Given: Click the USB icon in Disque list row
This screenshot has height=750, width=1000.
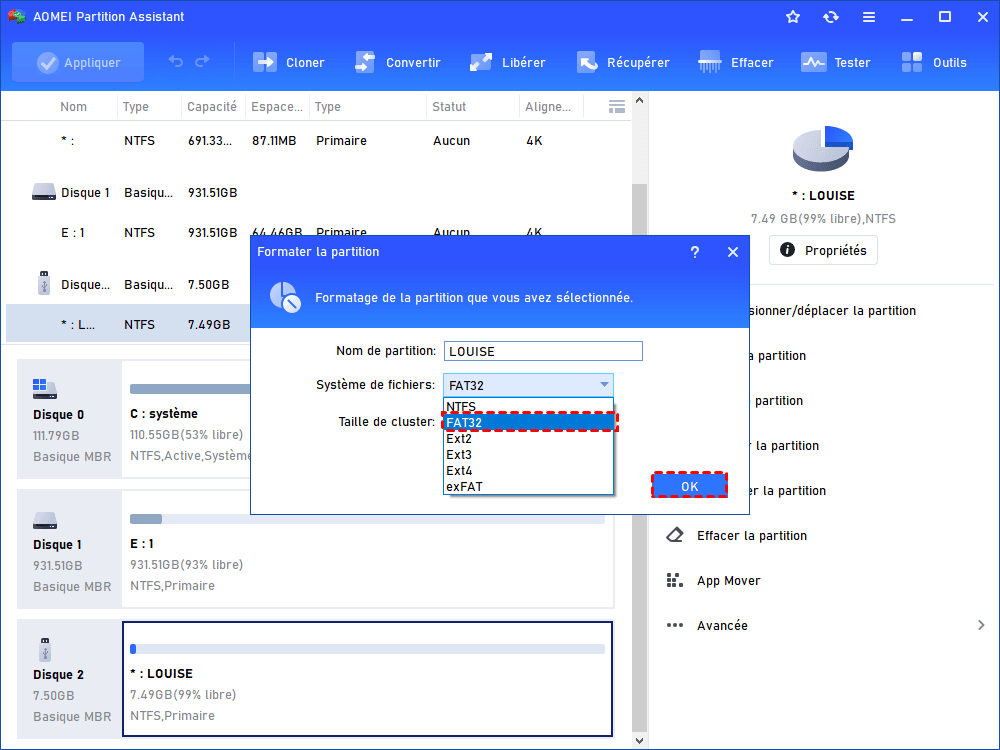Looking at the screenshot, I should (x=44, y=283).
